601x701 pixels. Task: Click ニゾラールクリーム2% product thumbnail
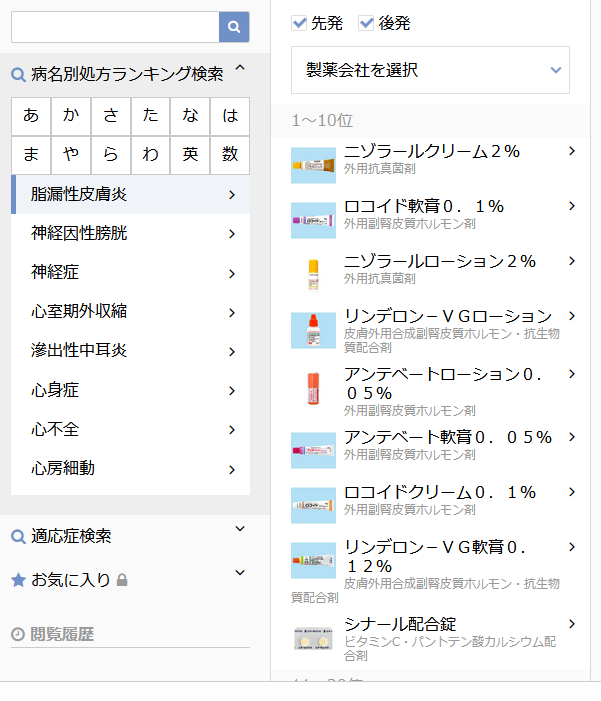coord(313,165)
